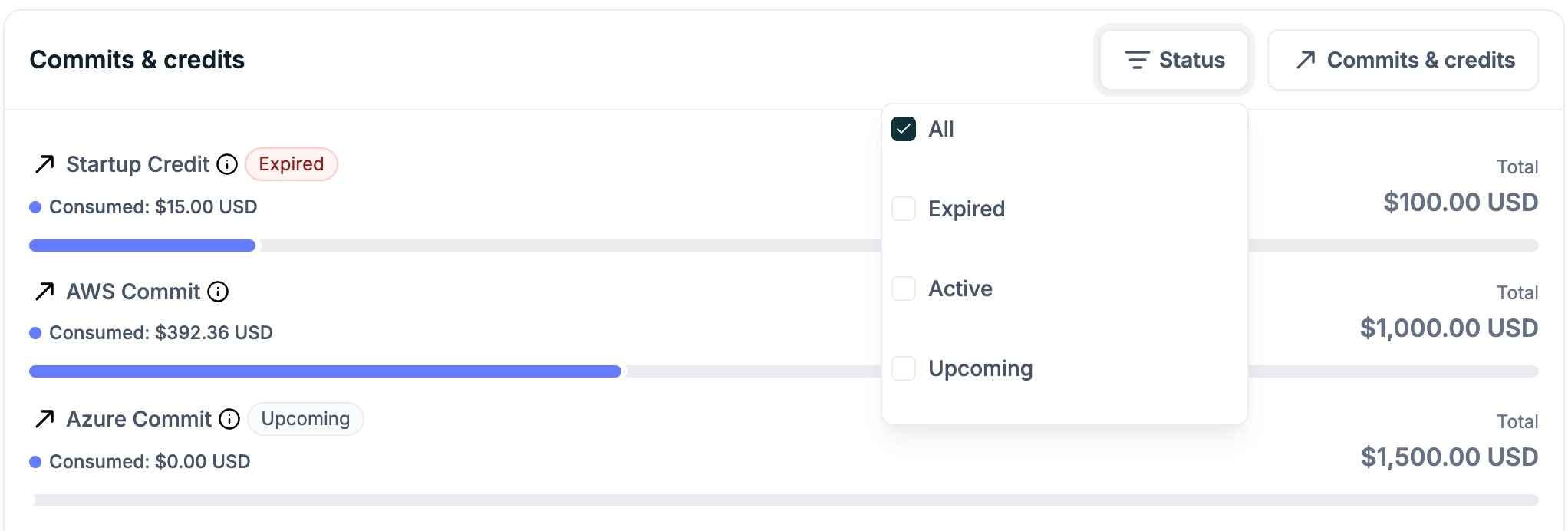Enable the Active status filter
Viewport: 1568px width, 531px height.
[x=904, y=289]
